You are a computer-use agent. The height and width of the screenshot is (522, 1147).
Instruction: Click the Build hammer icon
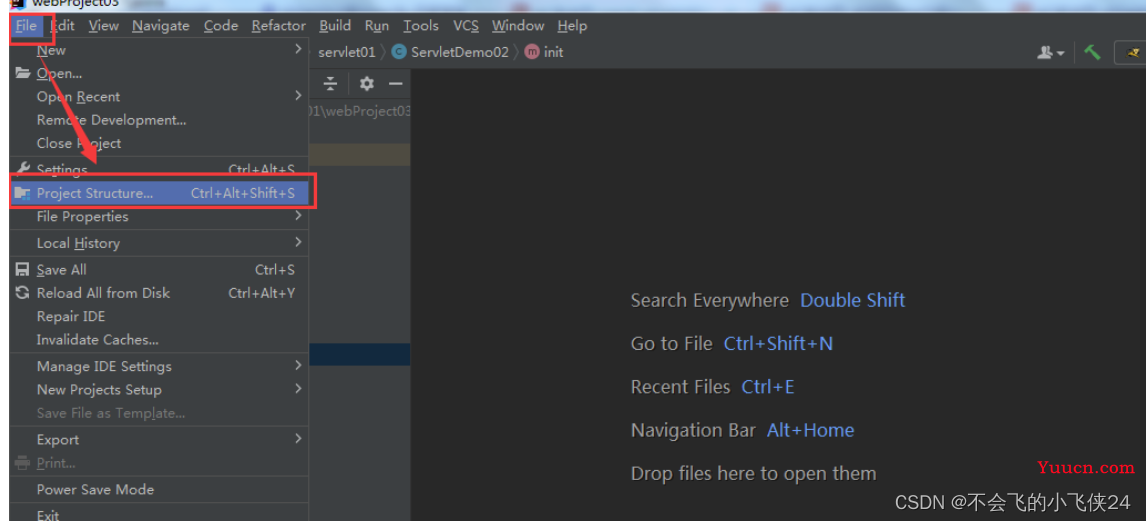coord(1092,52)
